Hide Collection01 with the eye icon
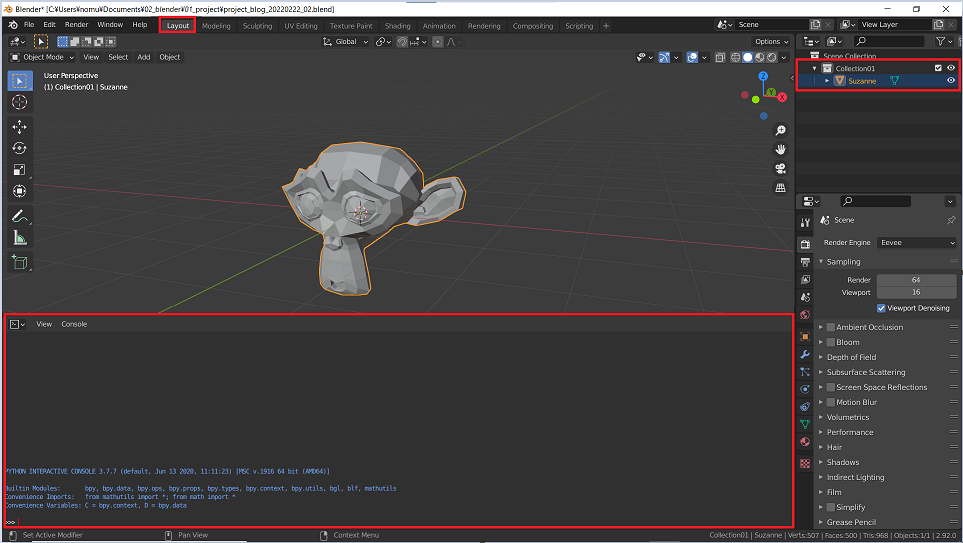 pos(951,68)
